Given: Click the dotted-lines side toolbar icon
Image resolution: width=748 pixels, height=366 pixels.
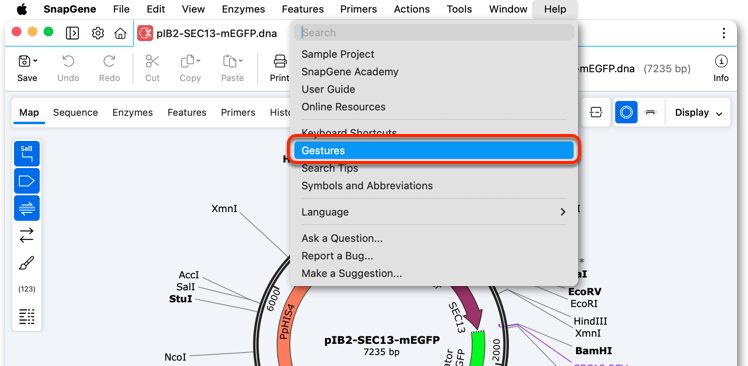Looking at the screenshot, I should [x=27, y=316].
